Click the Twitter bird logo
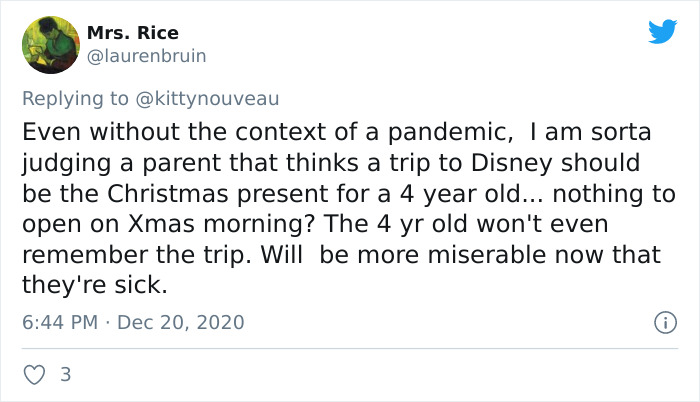Screen dimensions: 700x402 [662, 32]
